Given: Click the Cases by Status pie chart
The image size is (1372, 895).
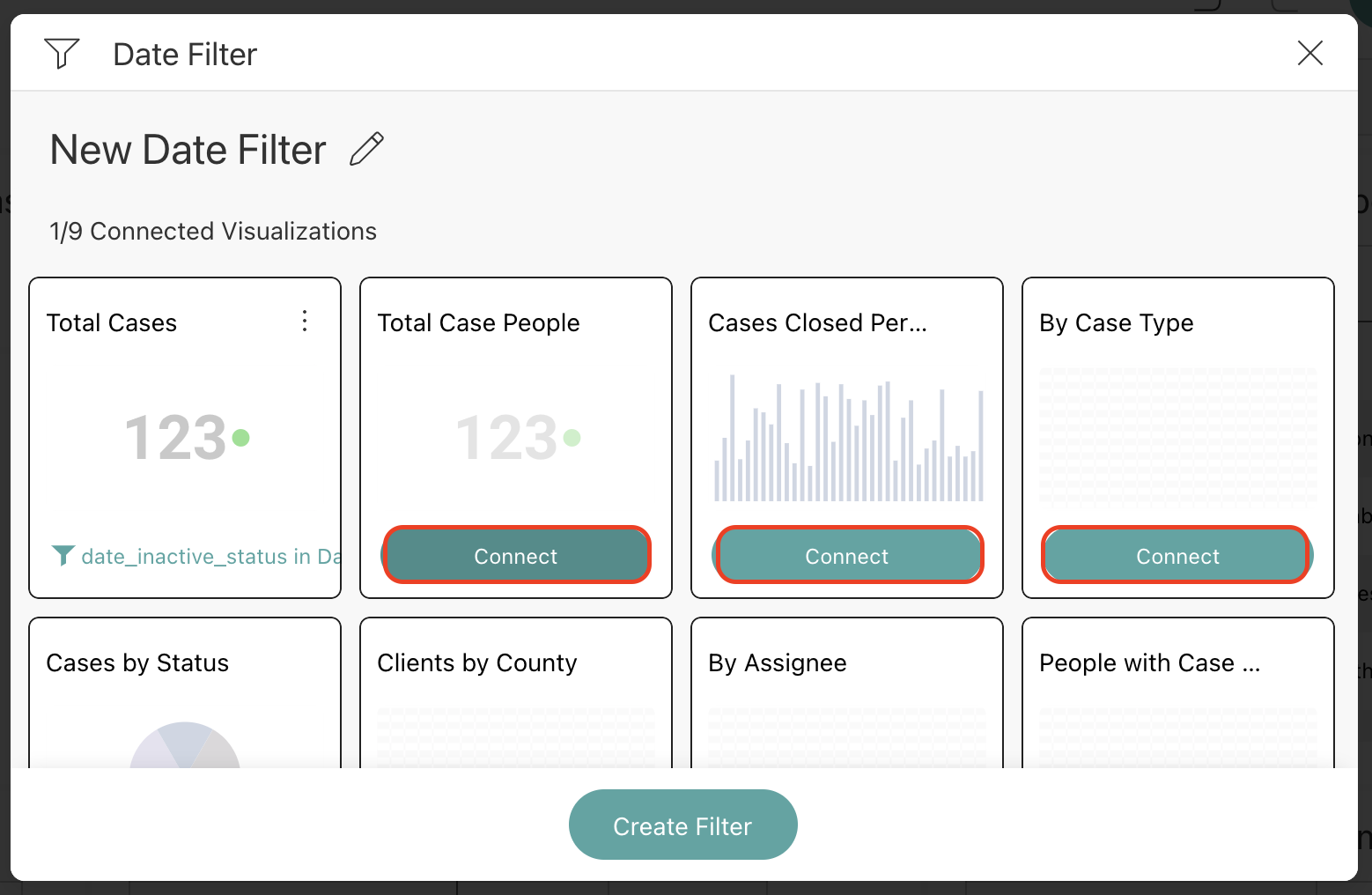Looking at the screenshot, I should point(185,745).
